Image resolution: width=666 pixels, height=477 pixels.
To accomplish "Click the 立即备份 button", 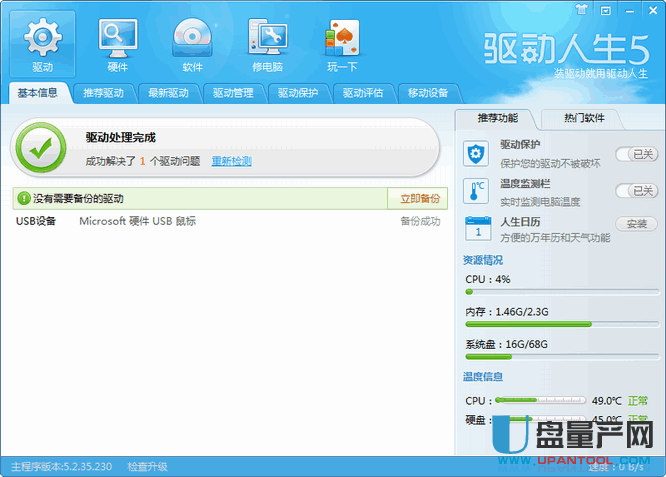I will (418, 198).
